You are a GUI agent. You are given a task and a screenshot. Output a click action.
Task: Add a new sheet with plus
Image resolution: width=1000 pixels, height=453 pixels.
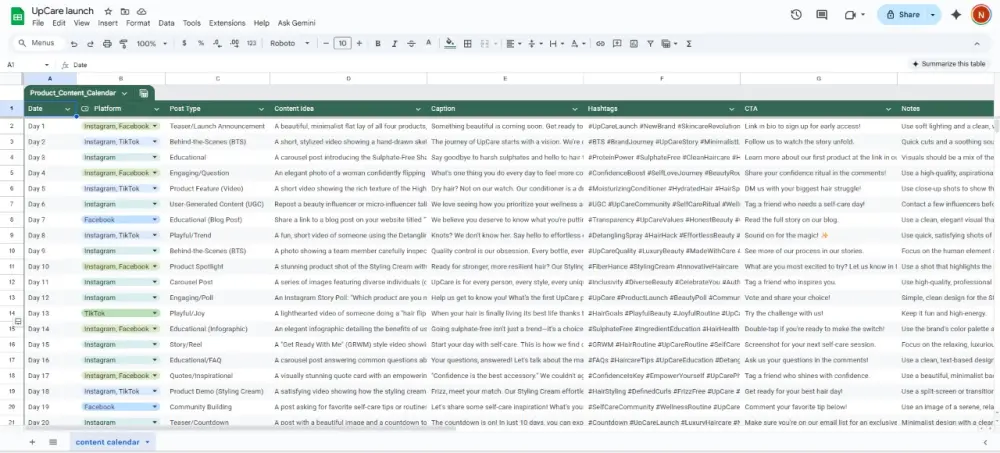[x=32, y=442]
